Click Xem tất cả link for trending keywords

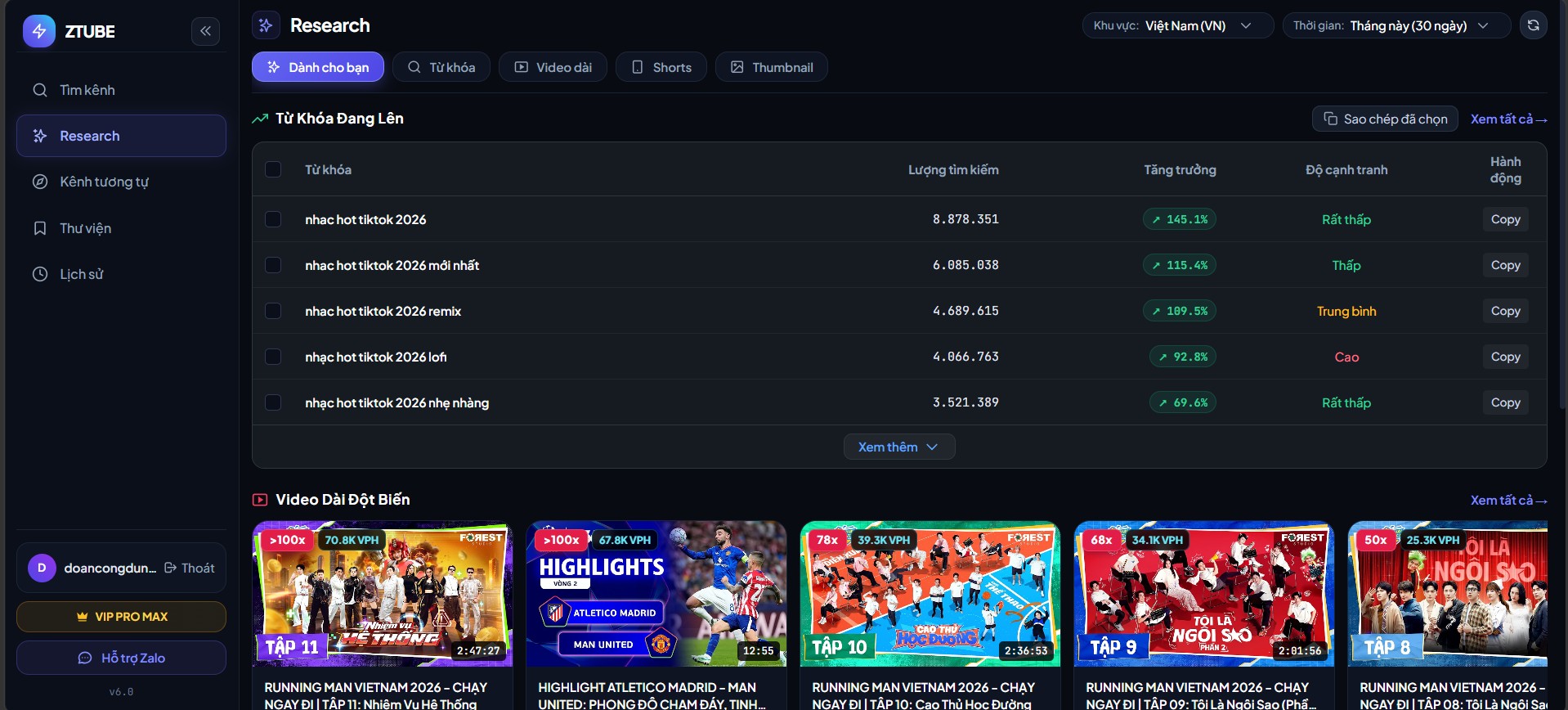pos(1508,119)
